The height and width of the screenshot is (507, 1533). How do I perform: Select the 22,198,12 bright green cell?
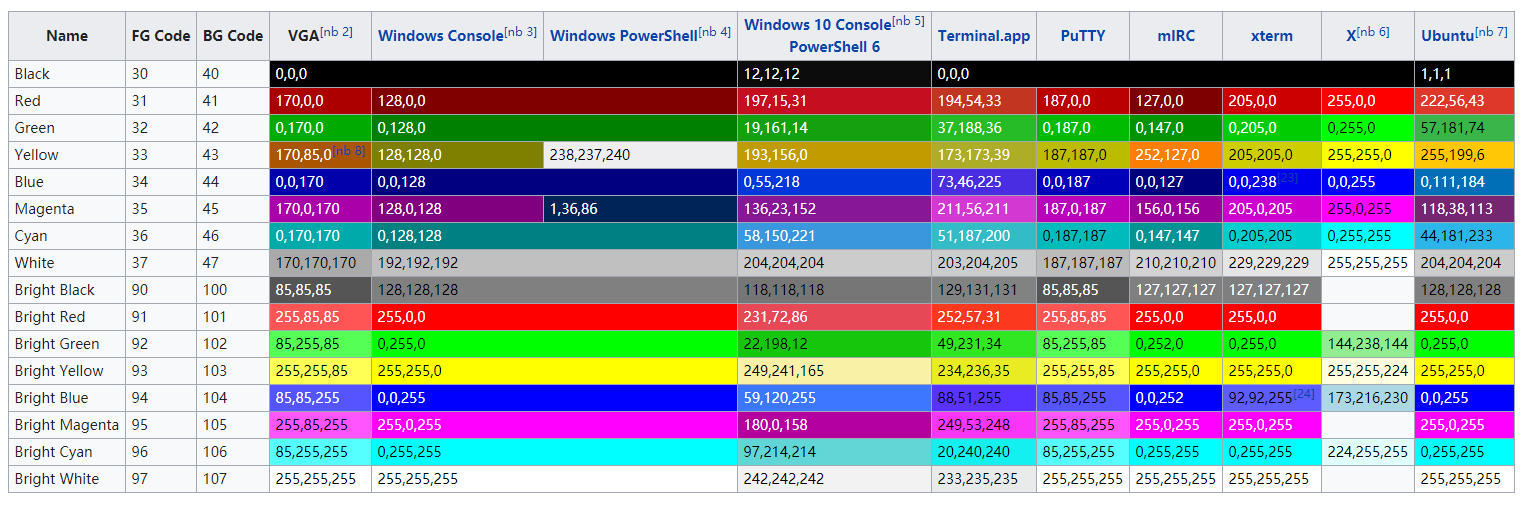[x=834, y=344]
